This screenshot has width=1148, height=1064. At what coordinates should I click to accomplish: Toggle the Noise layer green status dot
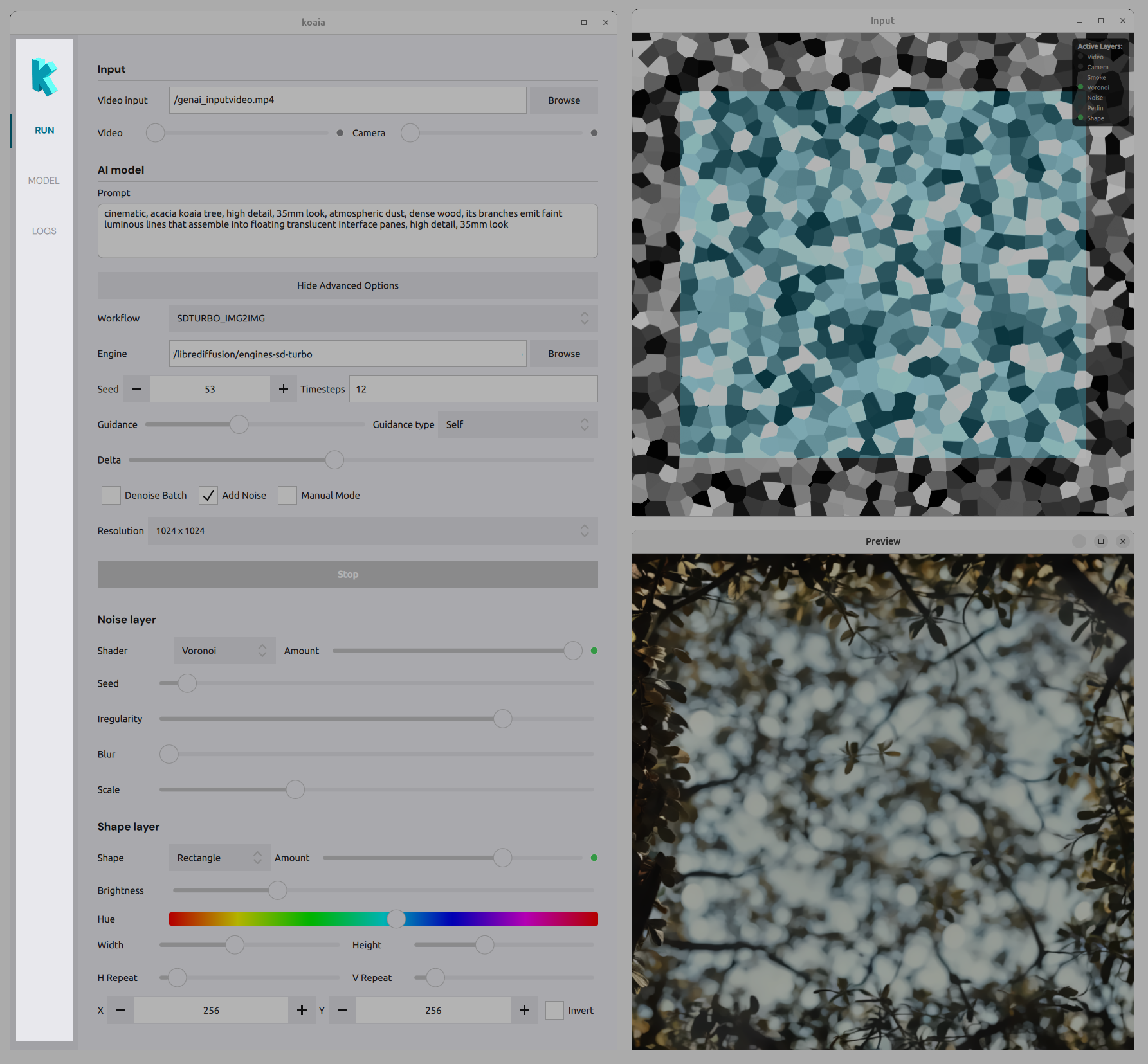[x=594, y=651]
